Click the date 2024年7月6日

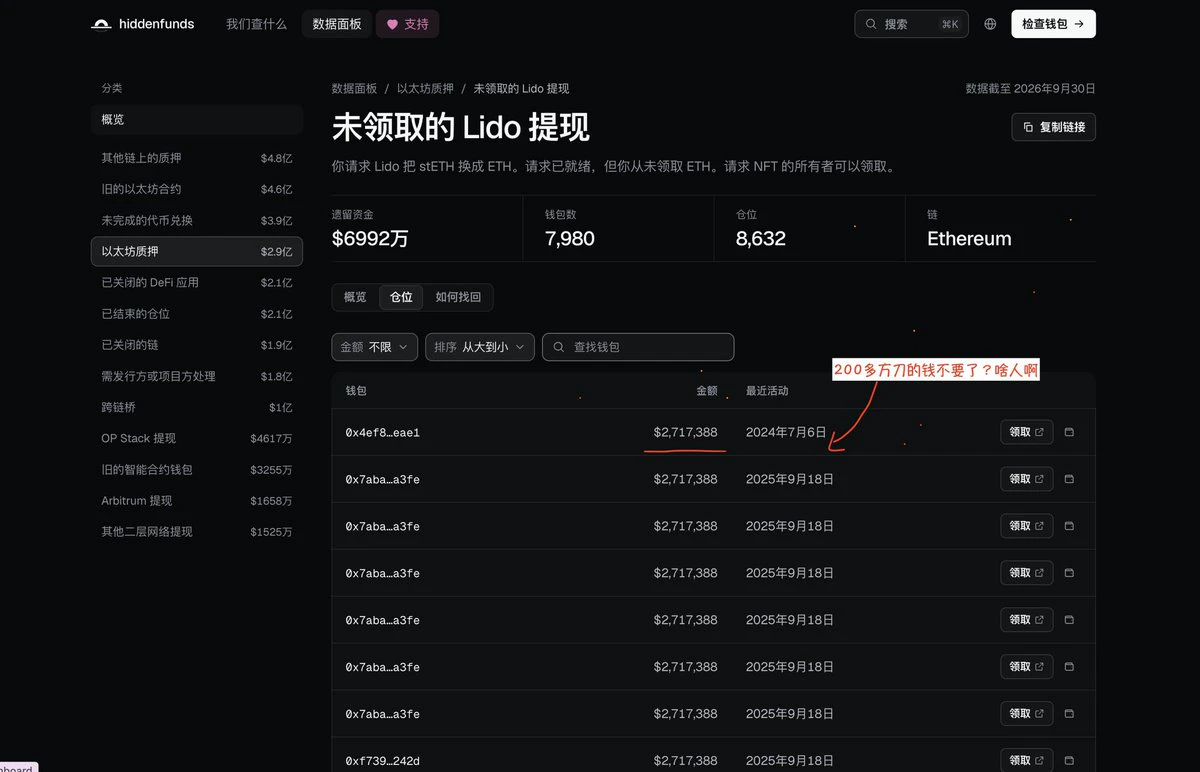pyautogui.click(x=786, y=433)
